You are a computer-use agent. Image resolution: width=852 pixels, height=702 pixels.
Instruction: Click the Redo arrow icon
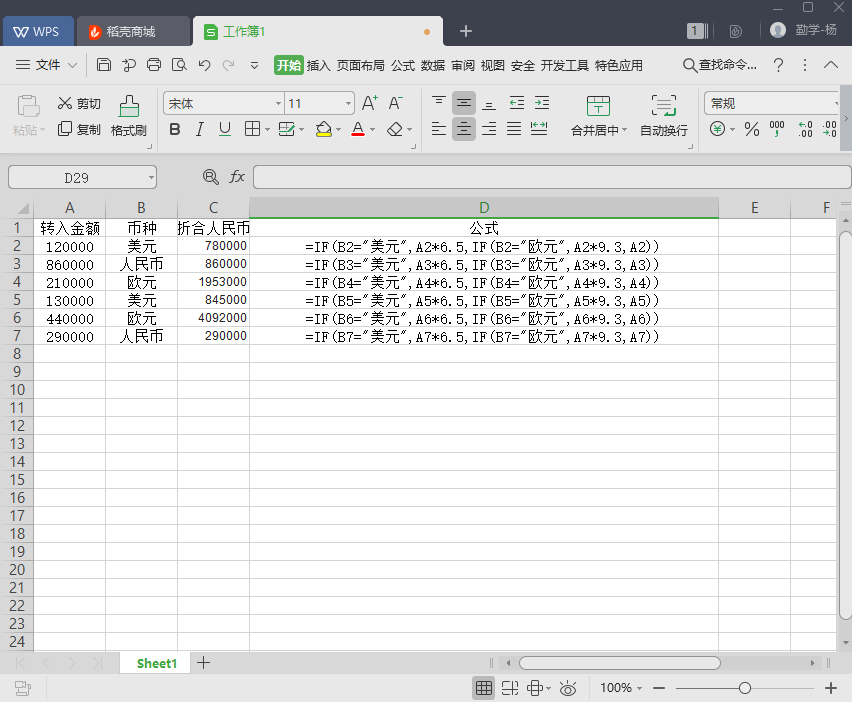pos(229,65)
